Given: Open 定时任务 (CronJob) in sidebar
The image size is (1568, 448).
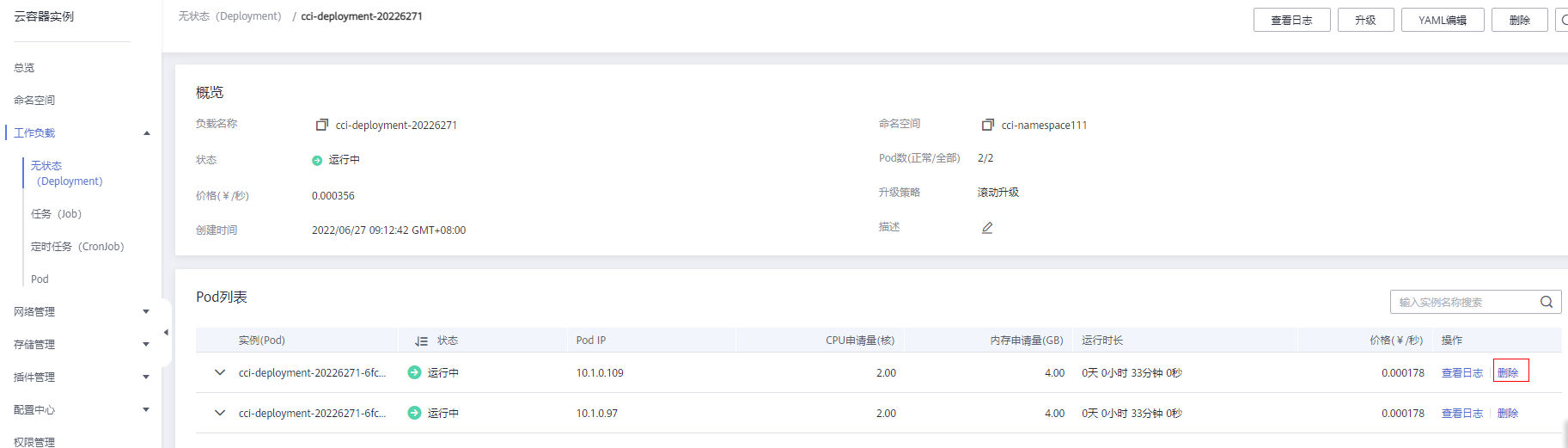Looking at the screenshot, I should pyautogui.click(x=77, y=247).
